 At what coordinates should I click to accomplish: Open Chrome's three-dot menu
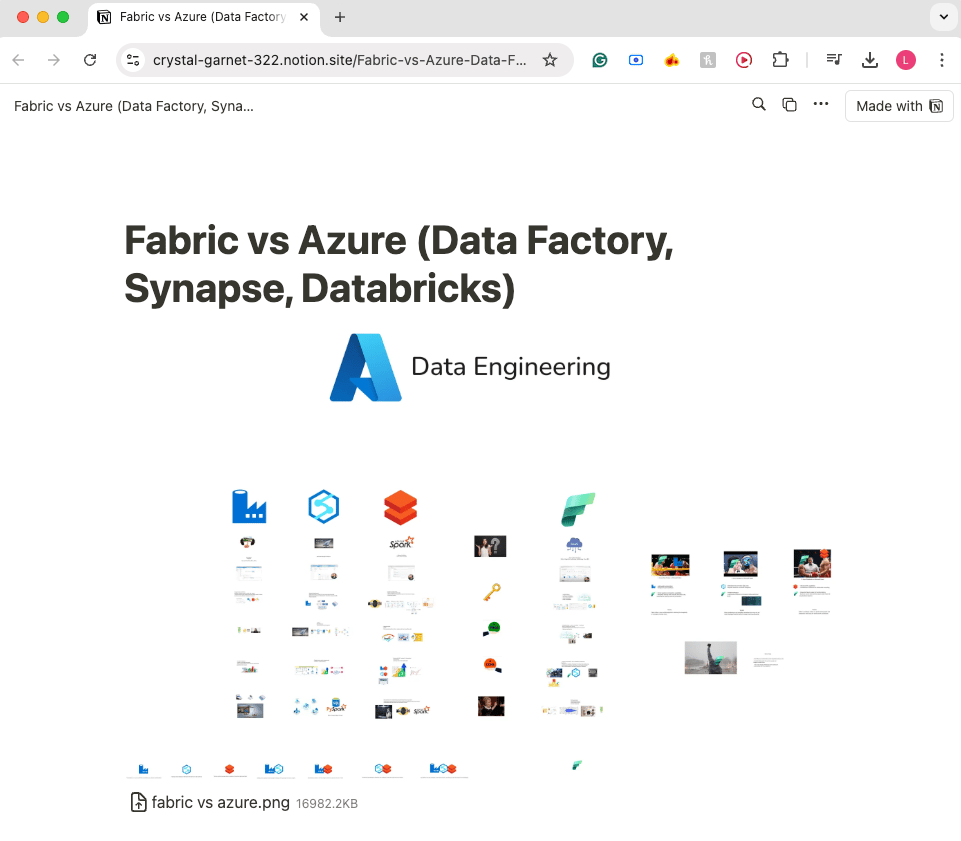[x=942, y=60]
